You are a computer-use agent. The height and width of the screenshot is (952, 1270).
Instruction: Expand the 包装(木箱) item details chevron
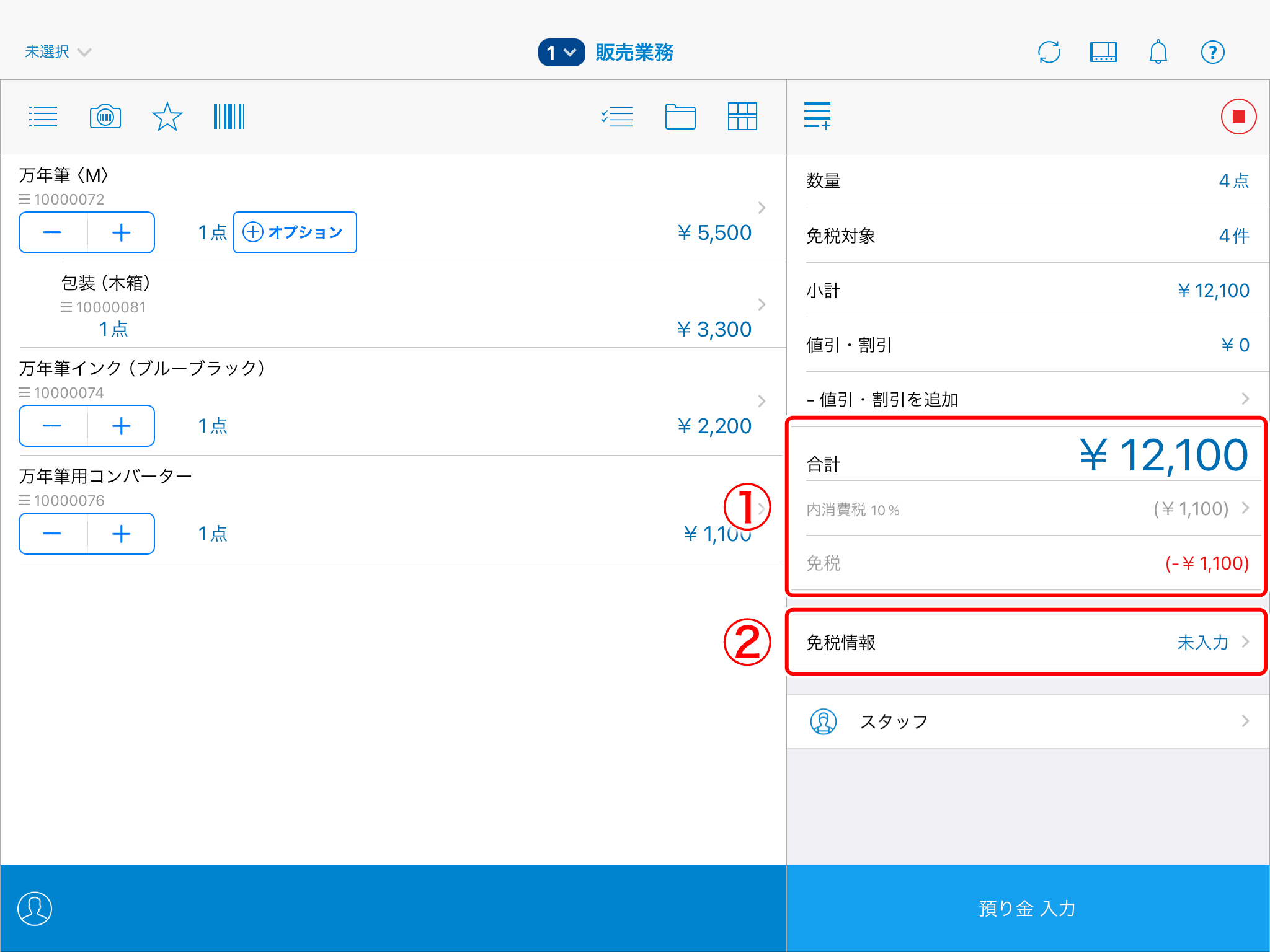pyautogui.click(x=762, y=304)
